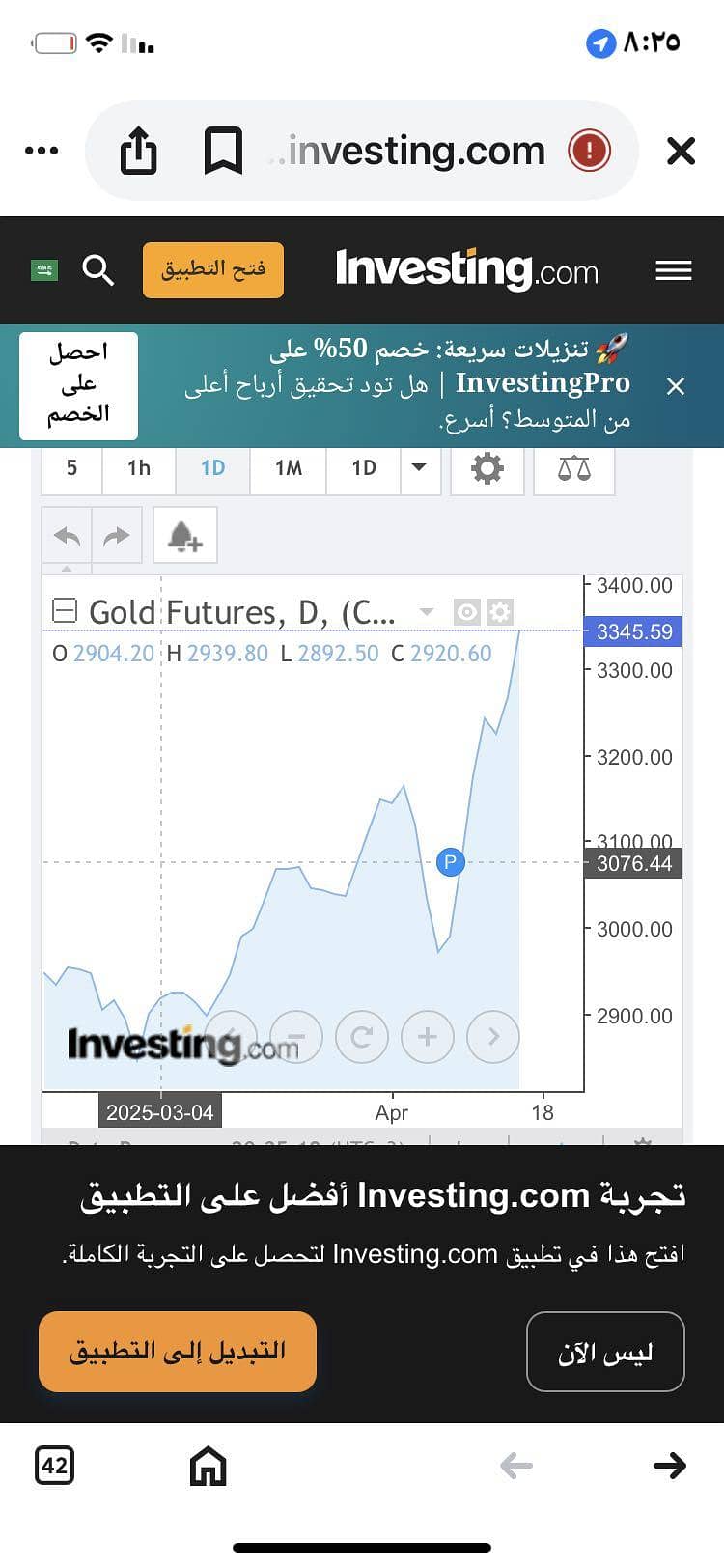Click the orange switch to app button
724x1568 pixels.
click(178, 1351)
